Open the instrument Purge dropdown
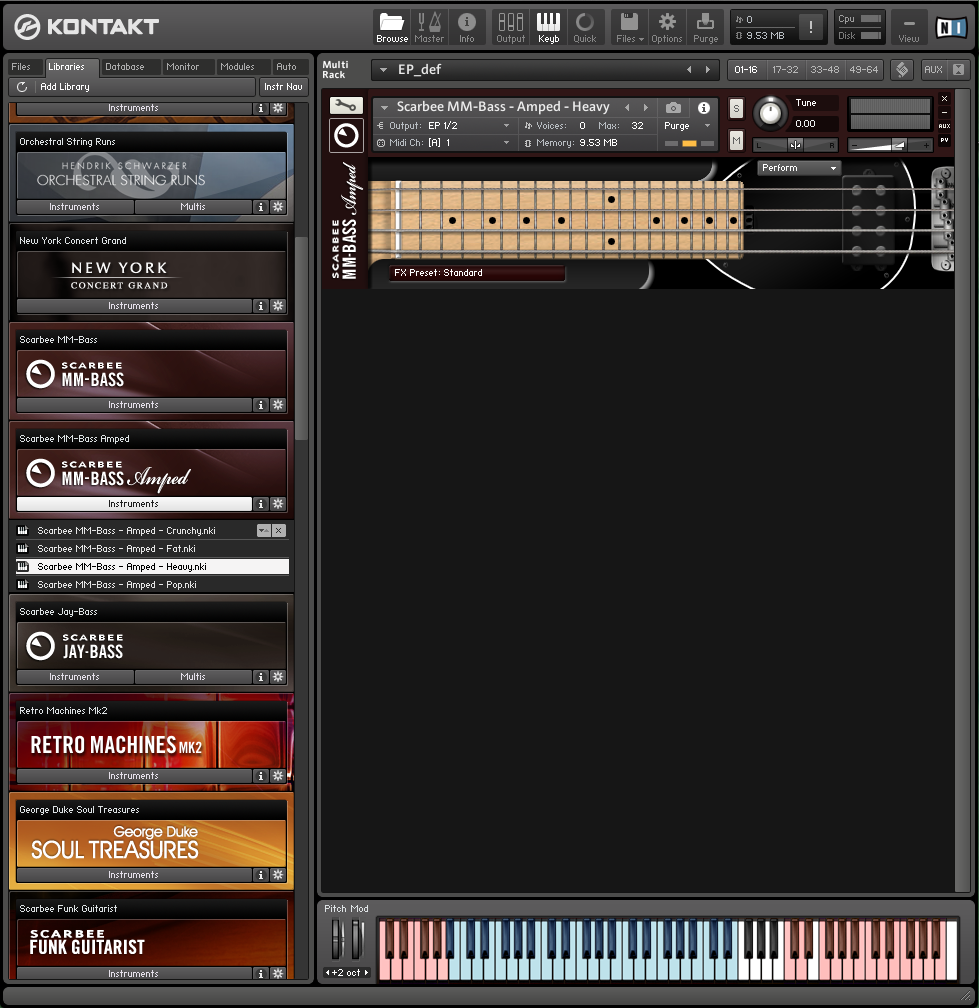This screenshot has width=979, height=1008. point(707,125)
